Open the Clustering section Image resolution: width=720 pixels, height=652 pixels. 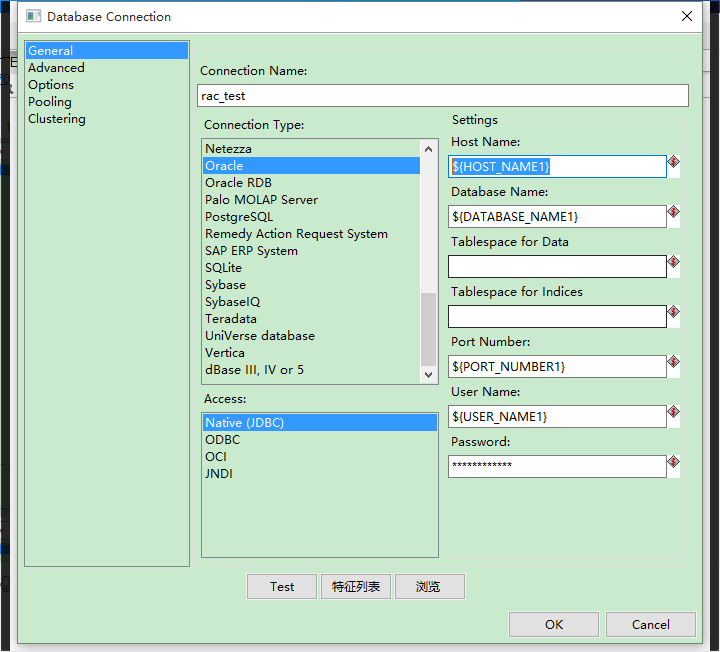(107, 118)
